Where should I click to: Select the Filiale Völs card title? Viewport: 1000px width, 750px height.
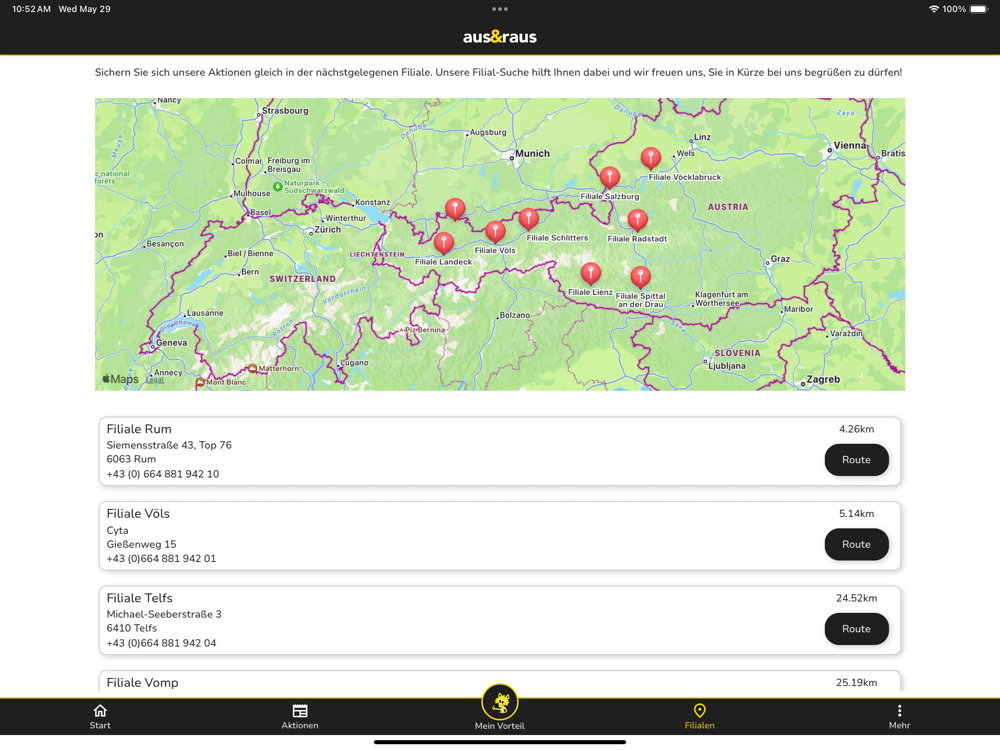(138, 513)
